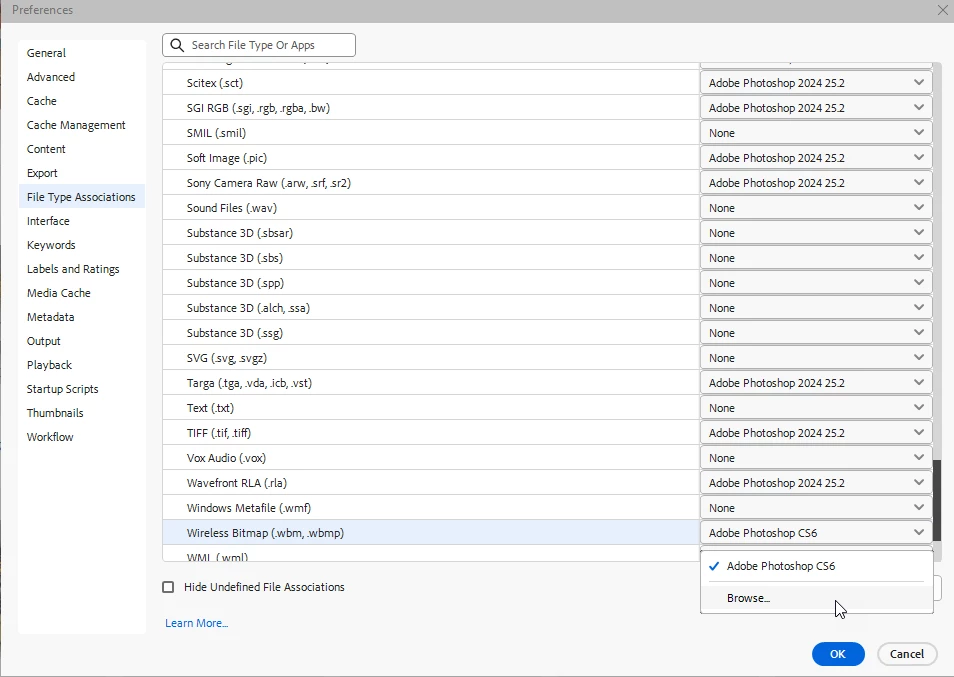
Task: Open the Learn More... link
Action: [197, 623]
